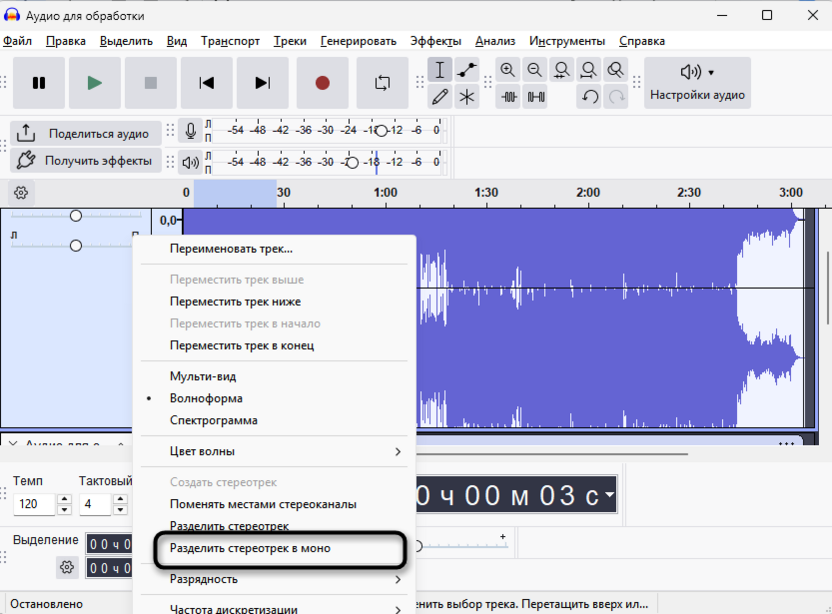Click the 1:00 mark on the timeline ruler
Screen dimensions: 832x614
tap(385, 193)
